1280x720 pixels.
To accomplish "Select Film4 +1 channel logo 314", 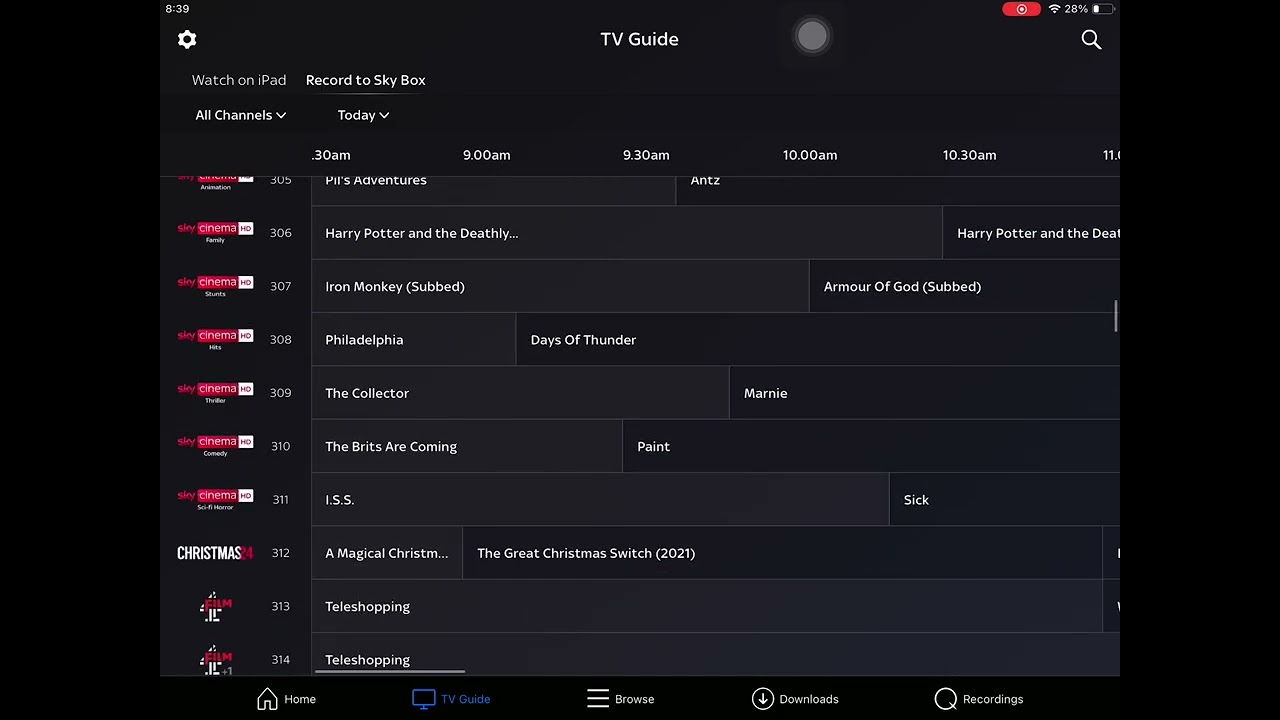I will (215, 660).
